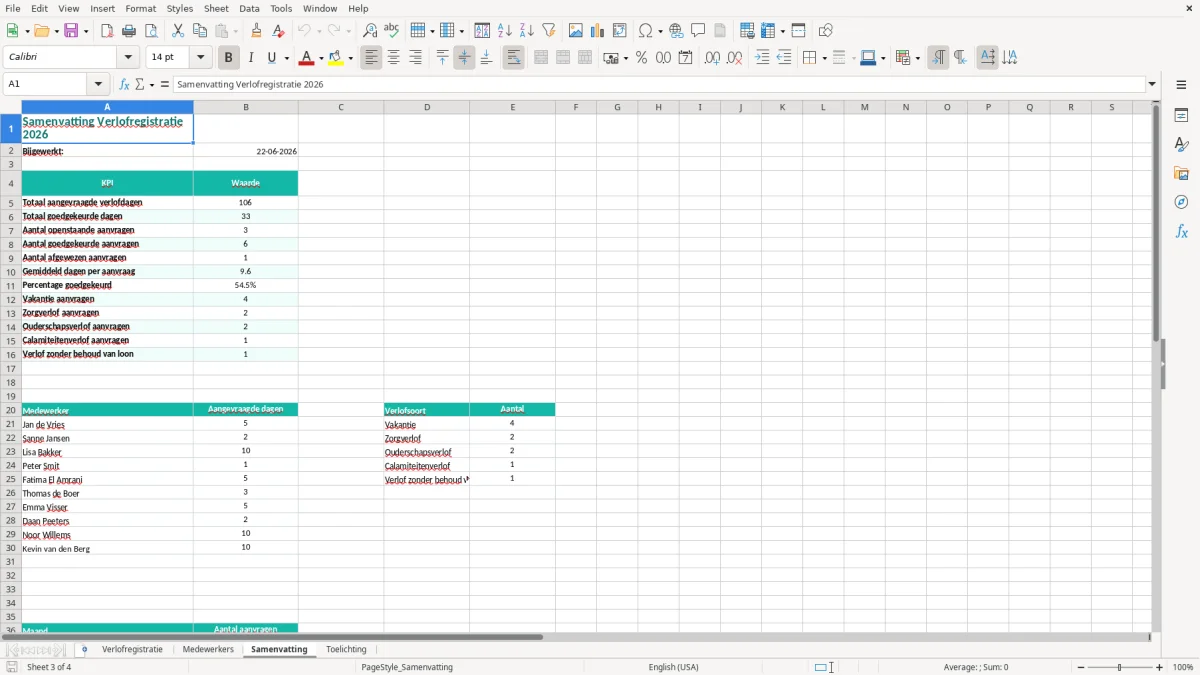
Task: Switch to the Verlofregistratie sheet tab
Action: click(132, 650)
